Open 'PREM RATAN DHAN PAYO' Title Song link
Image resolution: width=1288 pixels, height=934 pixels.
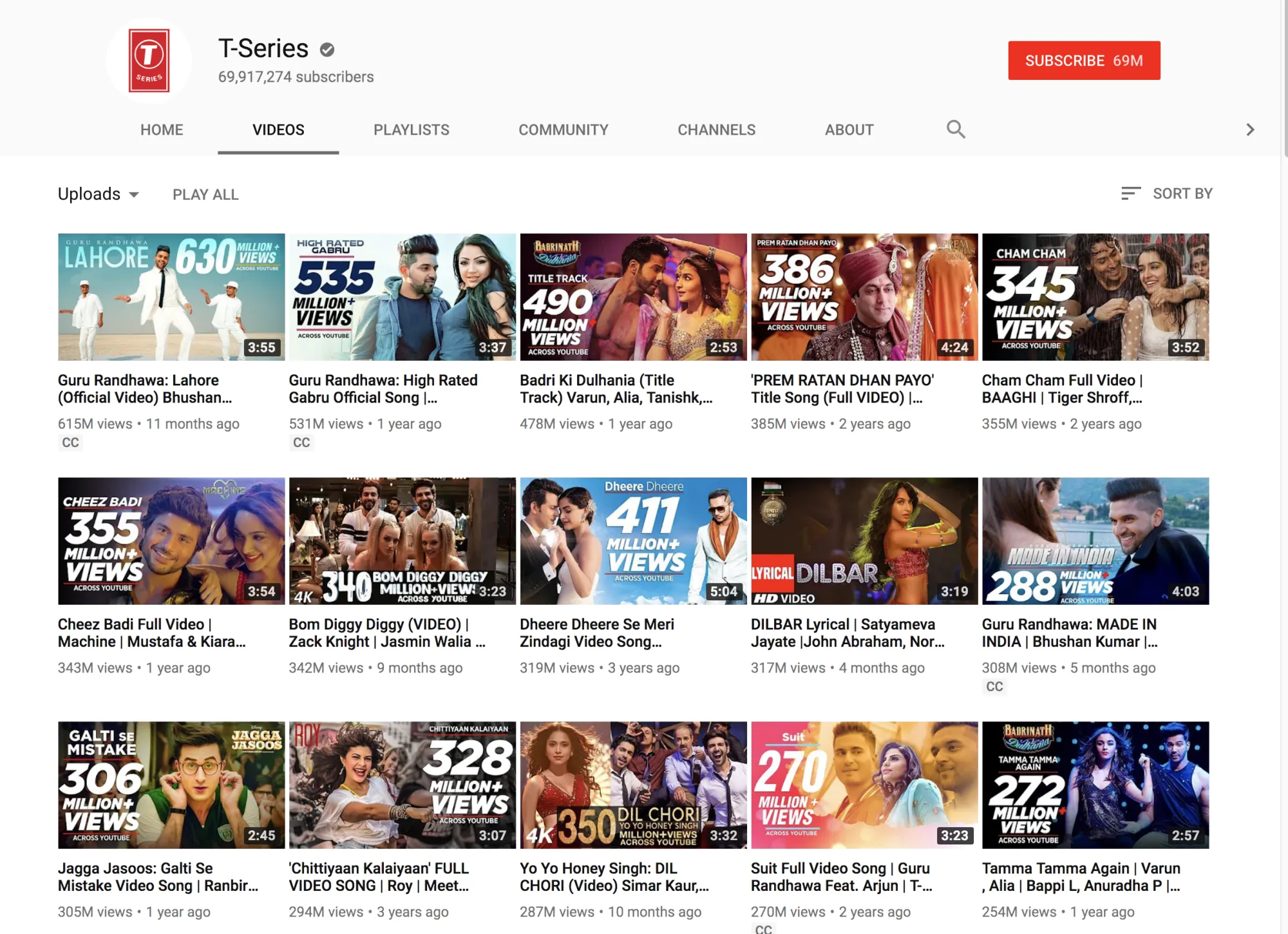click(842, 389)
